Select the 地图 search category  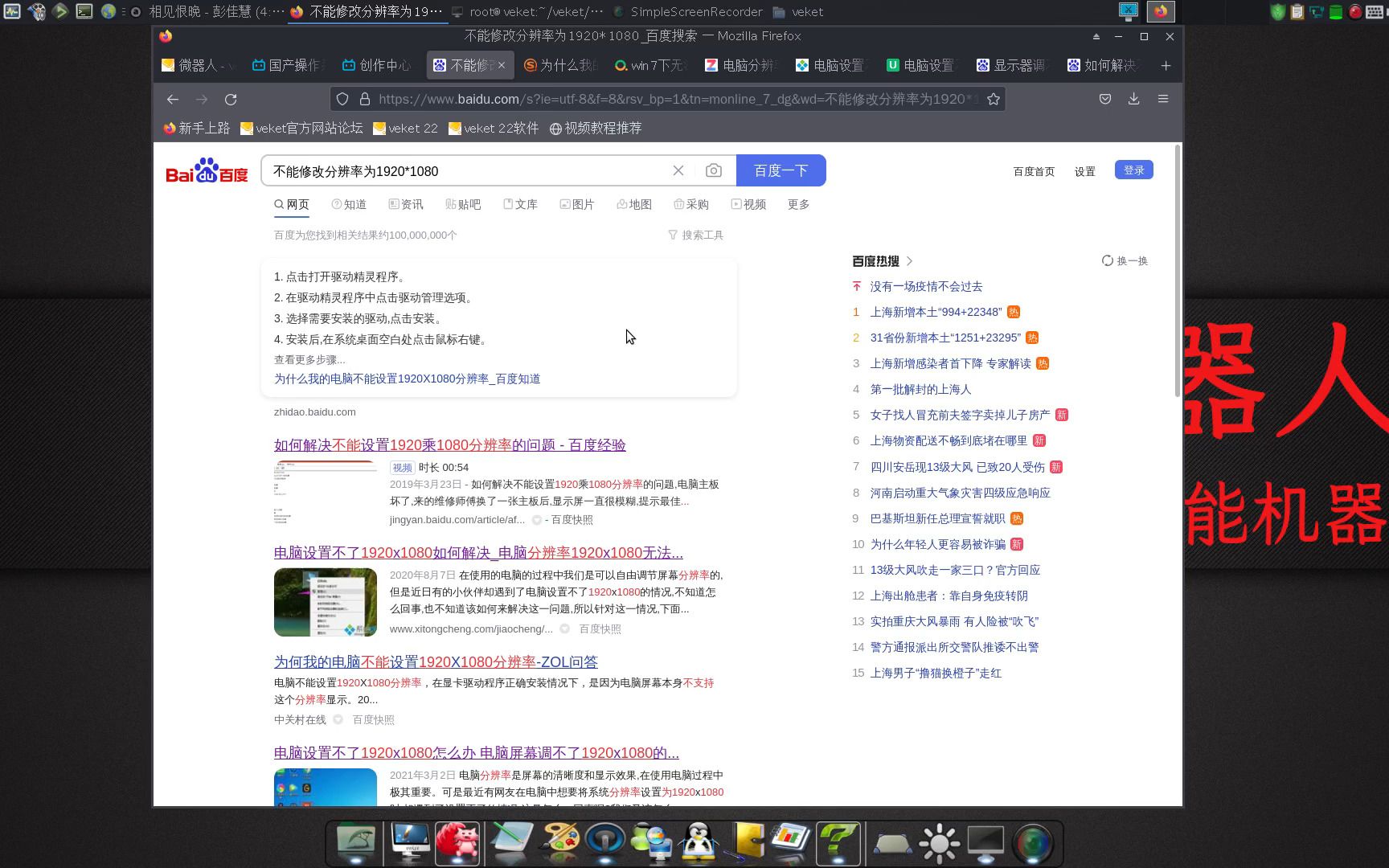[634, 204]
